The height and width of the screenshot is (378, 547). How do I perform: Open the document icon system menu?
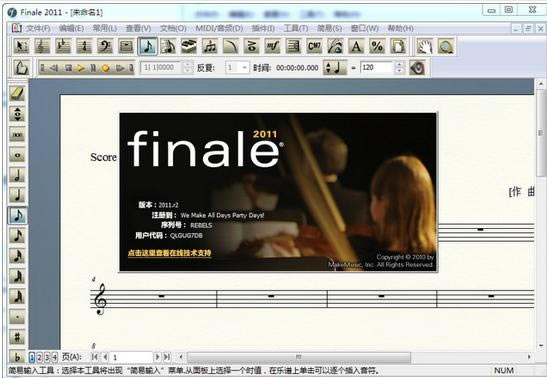(x=16, y=28)
